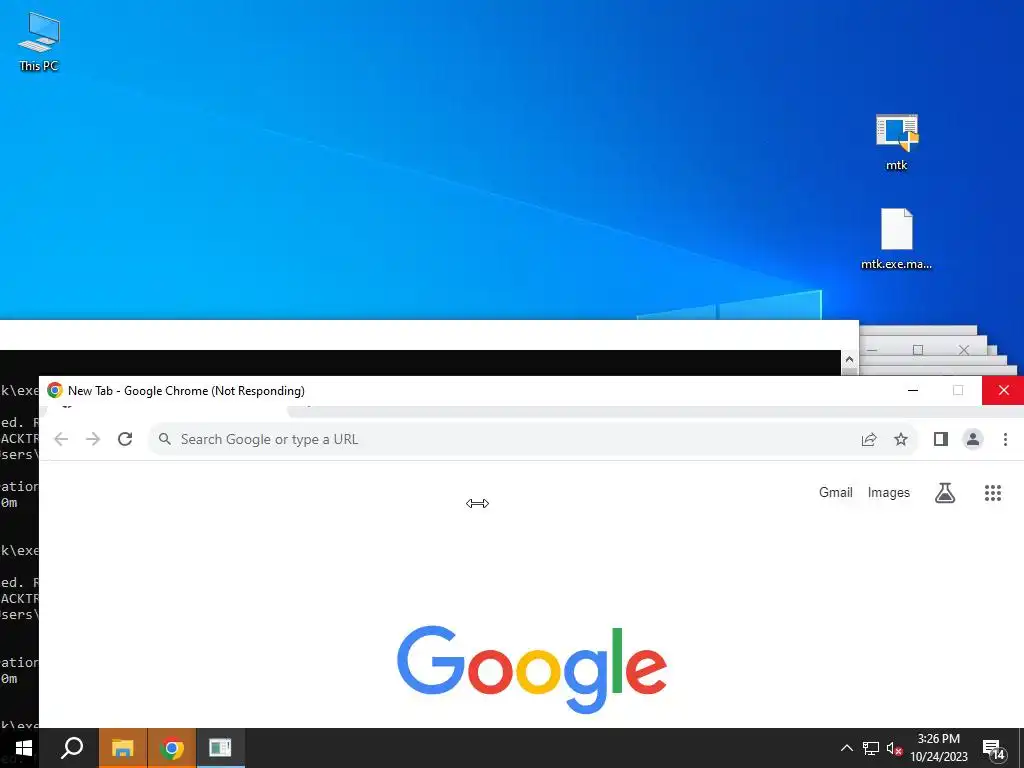
Task: Open network status tray icon
Action: 871,748
